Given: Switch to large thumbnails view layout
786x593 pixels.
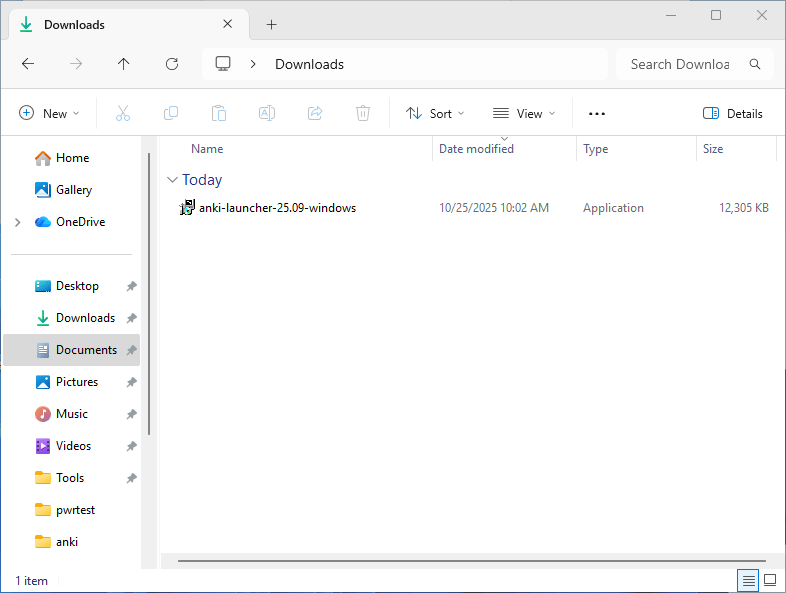Looking at the screenshot, I should (770, 580).
